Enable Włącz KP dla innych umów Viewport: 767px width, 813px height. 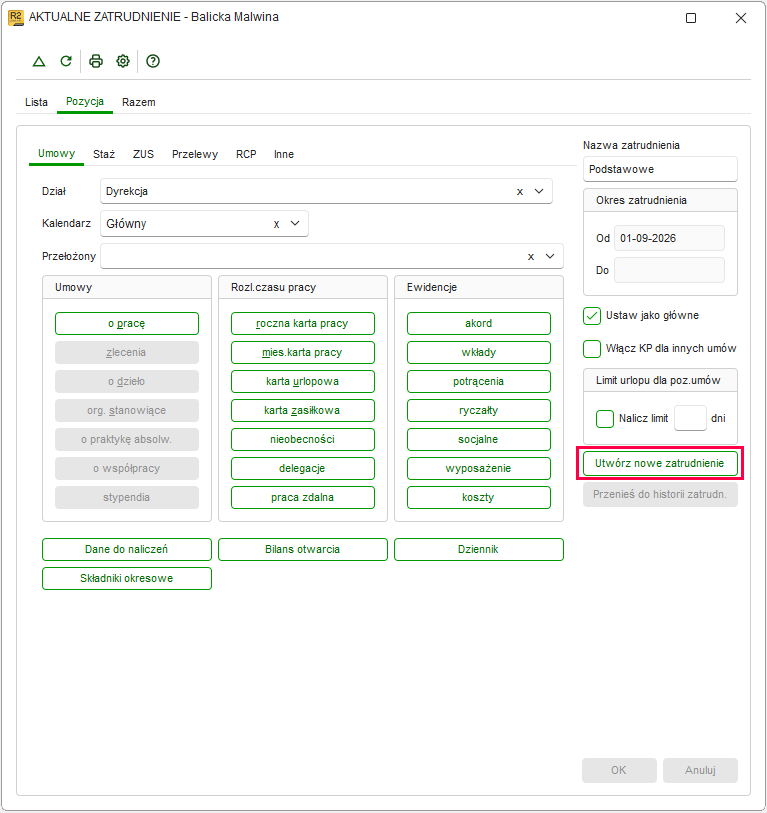click(x=592, y=348)
